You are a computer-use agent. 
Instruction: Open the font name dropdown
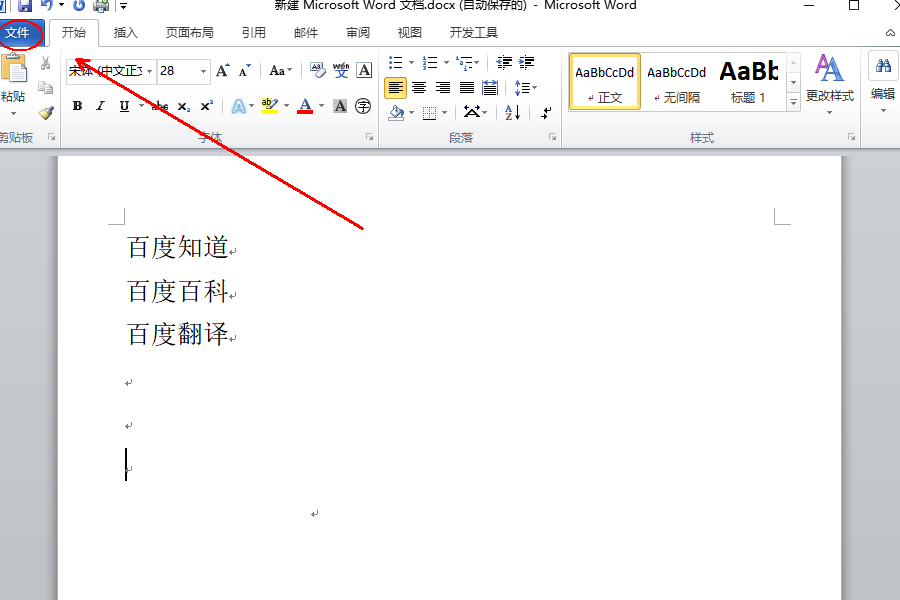tap(149, 71)
